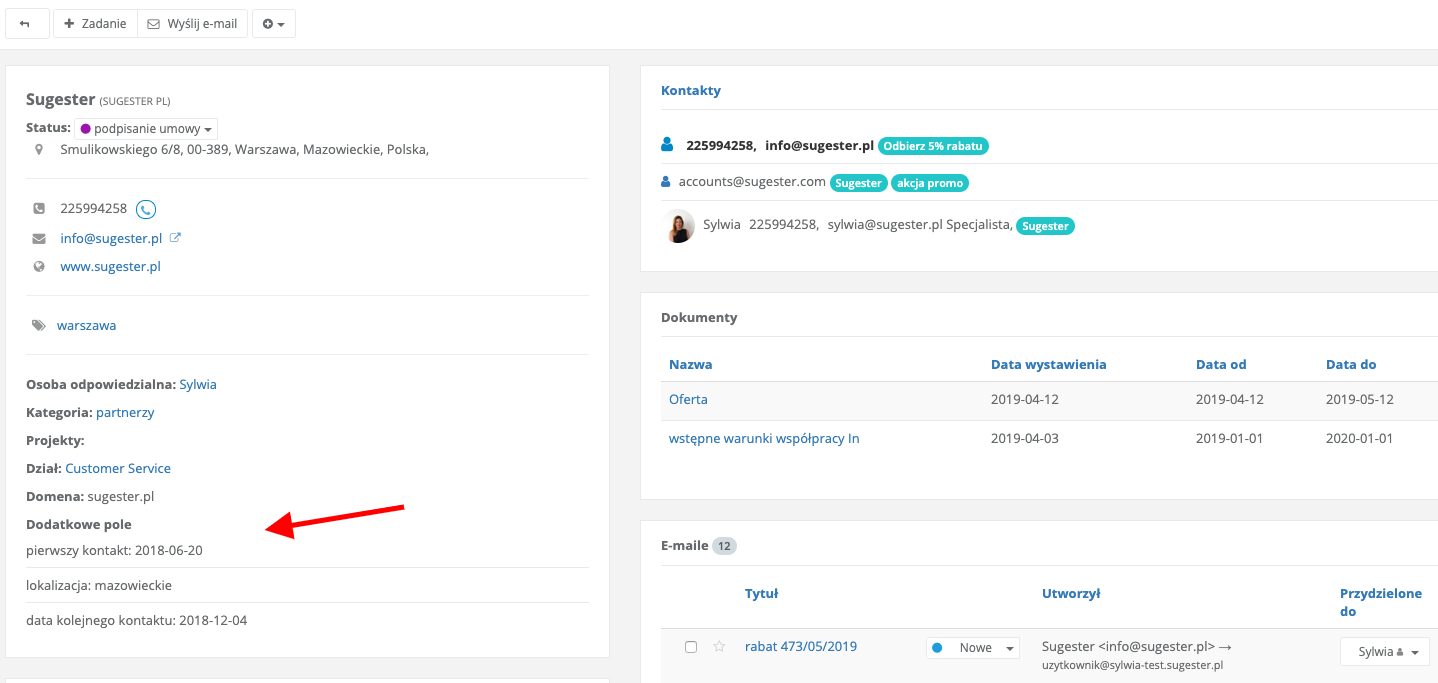This screenshot has width=1438, height=683.
Task: Open the 'Nowe' email status dropdown
Action: [972, 648]
